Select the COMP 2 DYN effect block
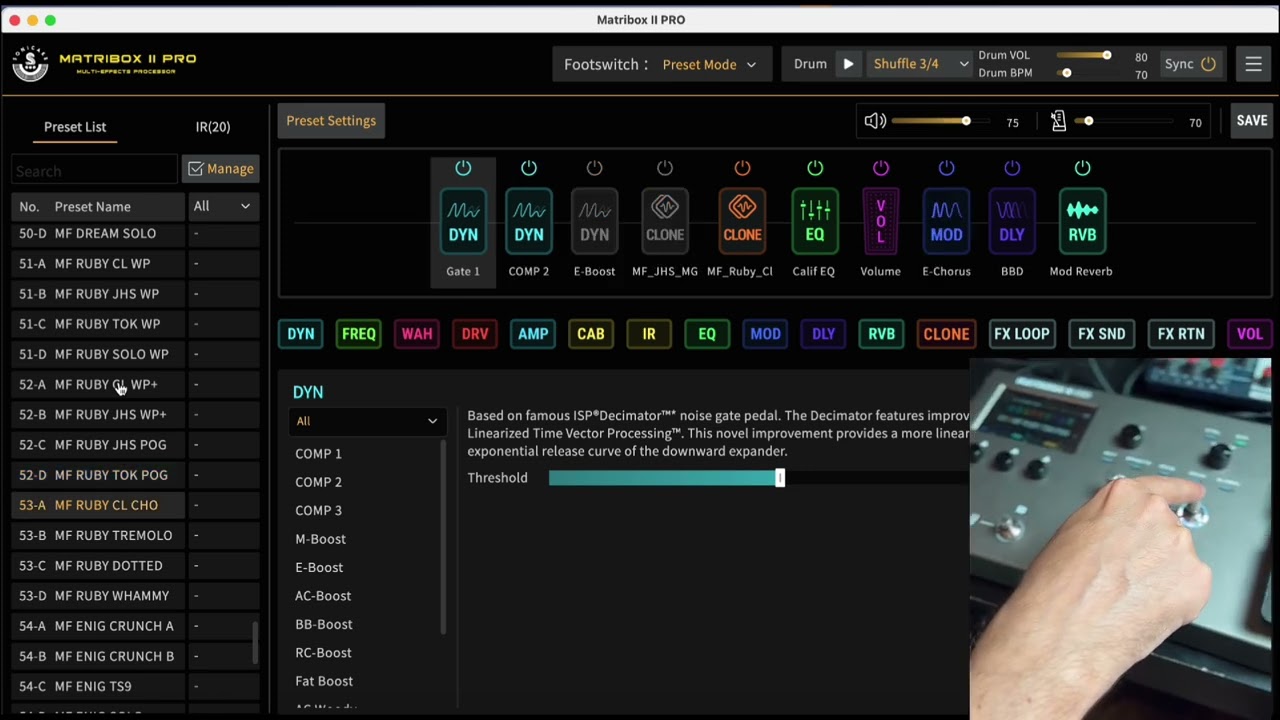This screenshot has width=1280, height=720. pyautogui.click(x=529, y=222)
